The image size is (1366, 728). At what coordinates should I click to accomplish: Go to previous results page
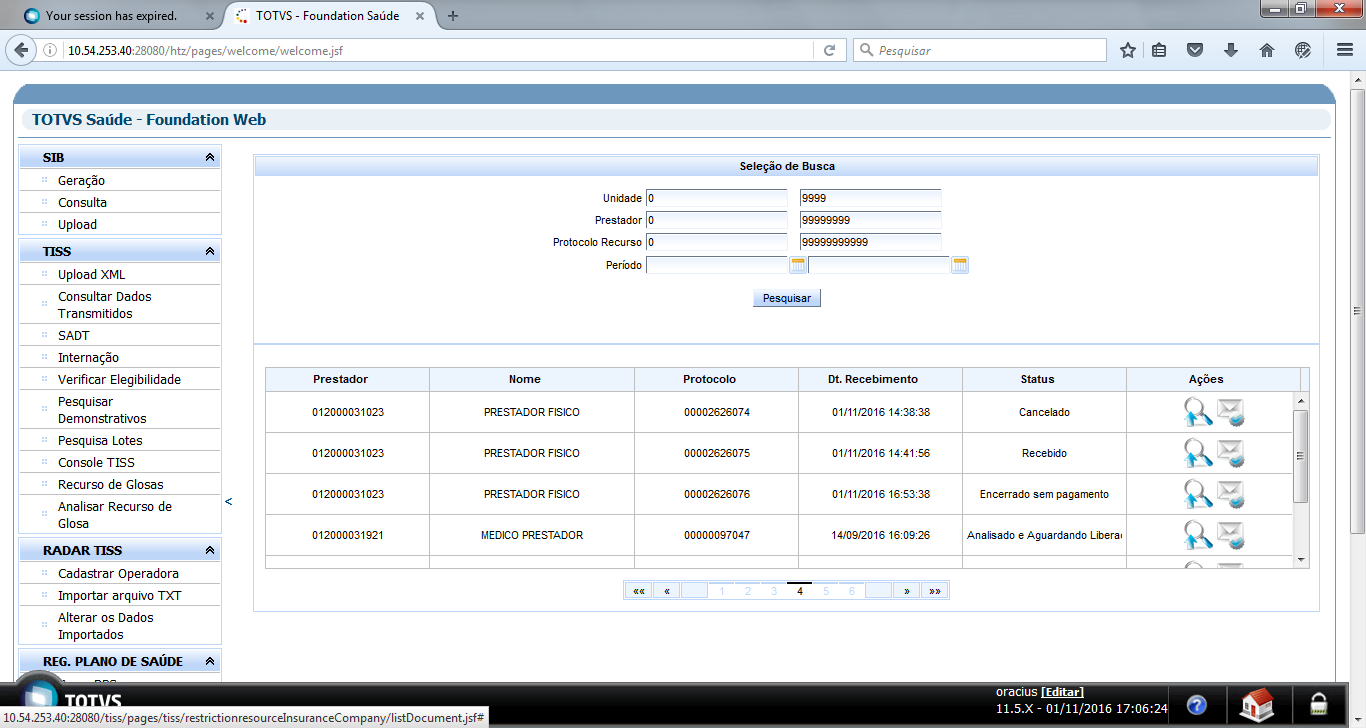coord(666,591)
